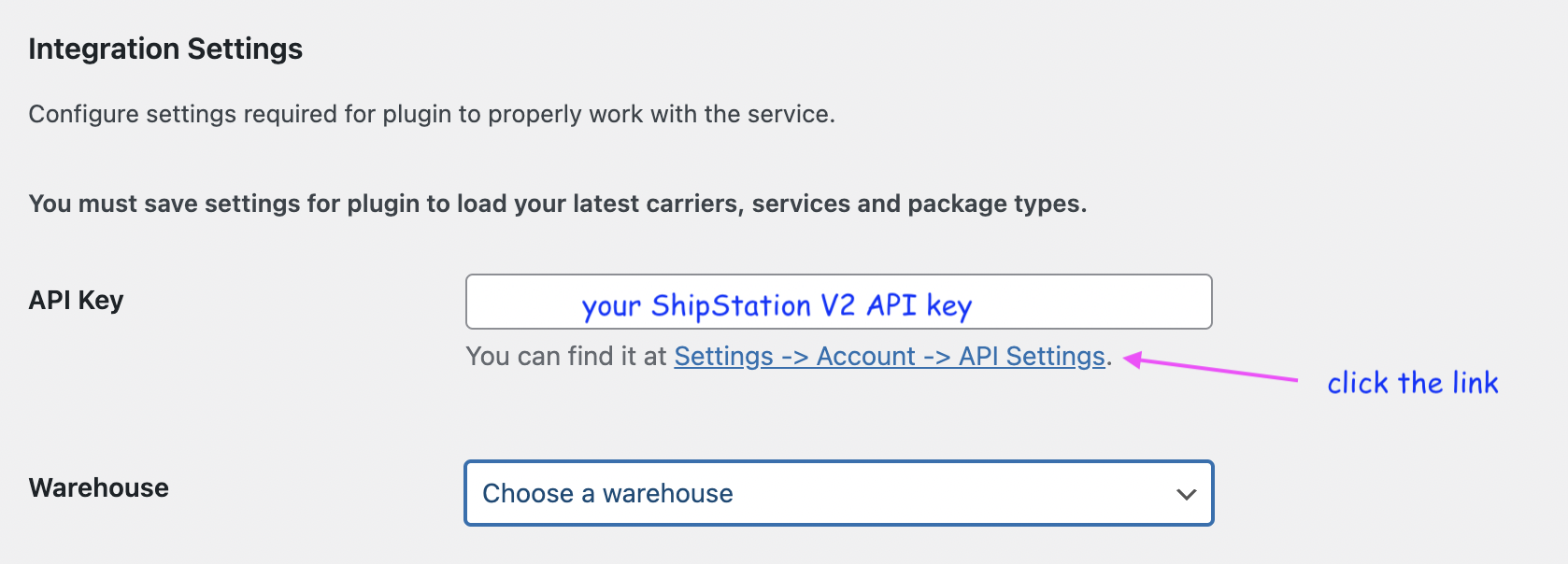
Task: Click the bold save settings instruction text
Action: (558, 203)
